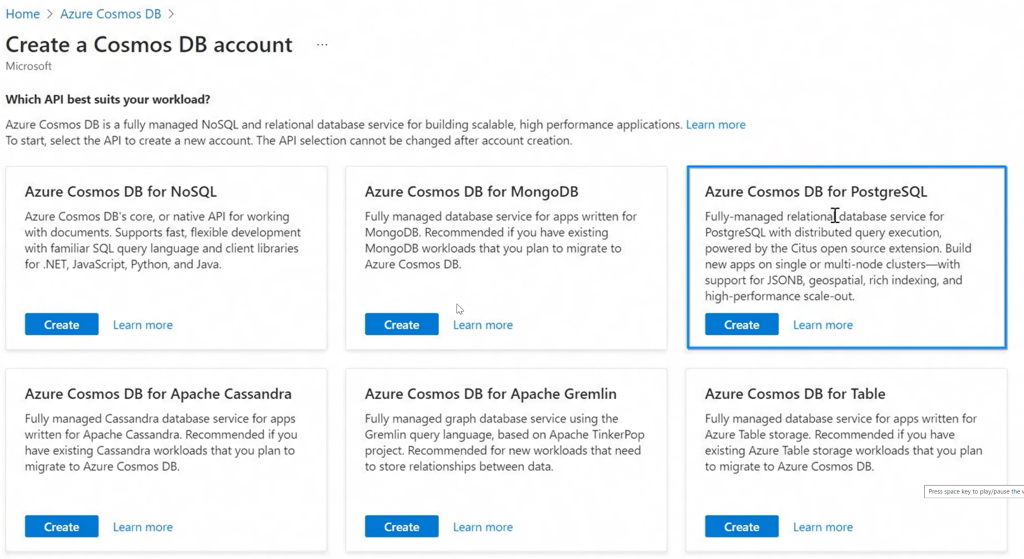The height and width of the screenshot is (559, 1024).
Task: Click the Azure Cosmos DB for MongoDB heading
Action: (471, 192)
